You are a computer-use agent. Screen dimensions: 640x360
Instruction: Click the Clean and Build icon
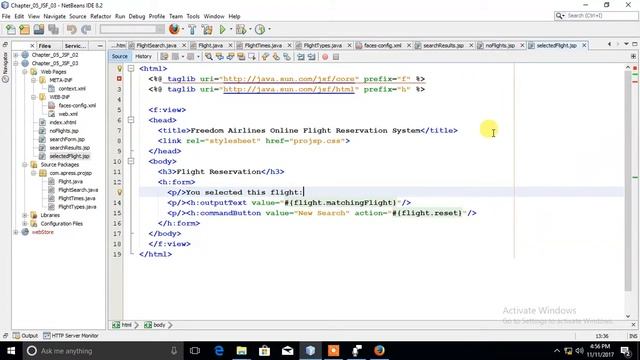click(207, 29)
